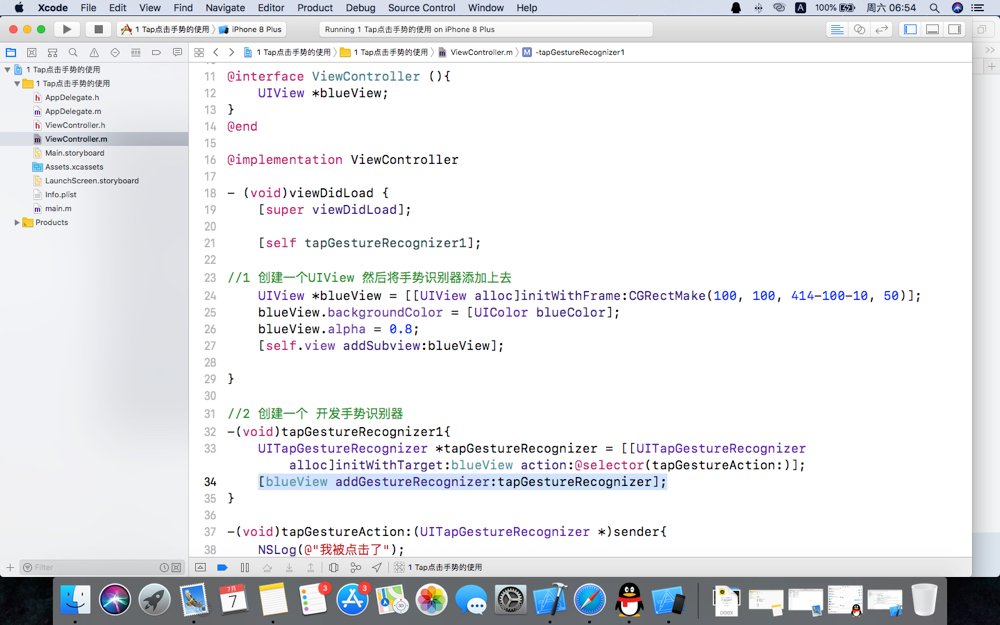Click the Run (play) button in toolbar
This screenshot has width=1000, height=625.
click(66, 29)
